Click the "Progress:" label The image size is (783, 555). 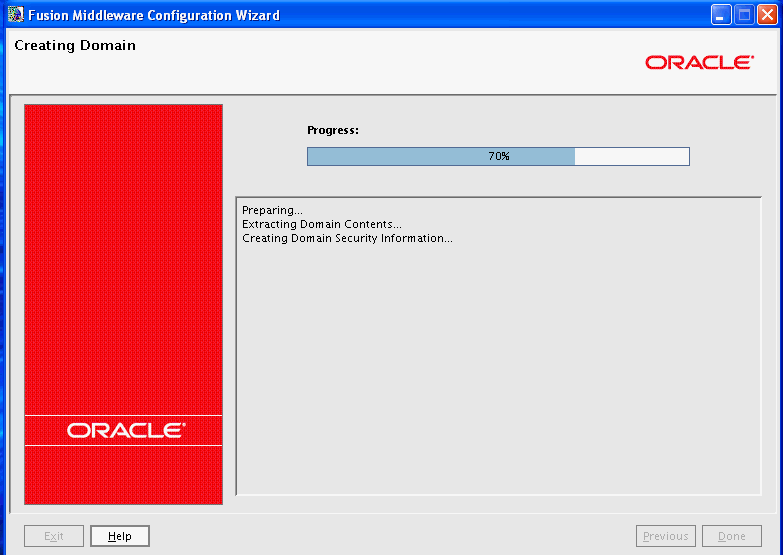tap(333, 130)
